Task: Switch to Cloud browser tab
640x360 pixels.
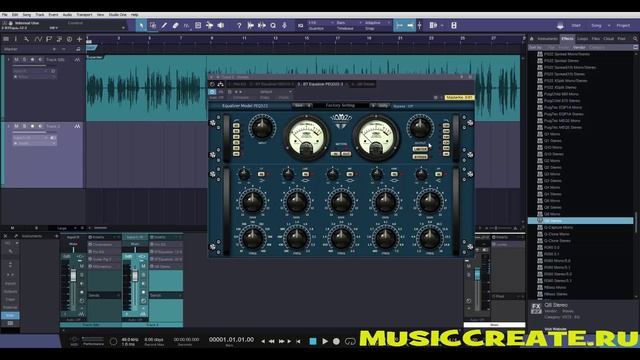Action: [609, 39]
